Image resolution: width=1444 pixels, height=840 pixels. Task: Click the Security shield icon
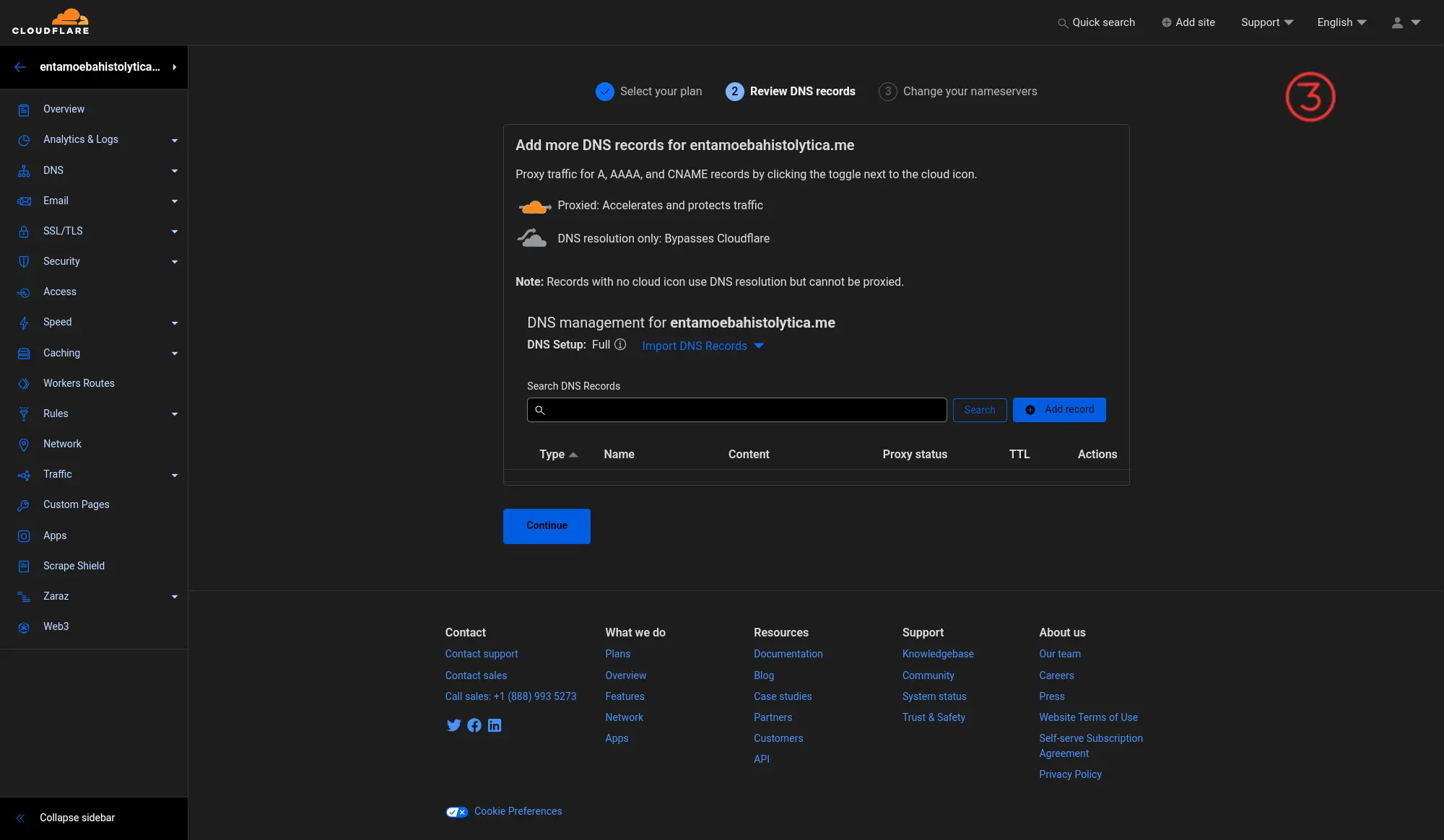(x=24, y=262)
